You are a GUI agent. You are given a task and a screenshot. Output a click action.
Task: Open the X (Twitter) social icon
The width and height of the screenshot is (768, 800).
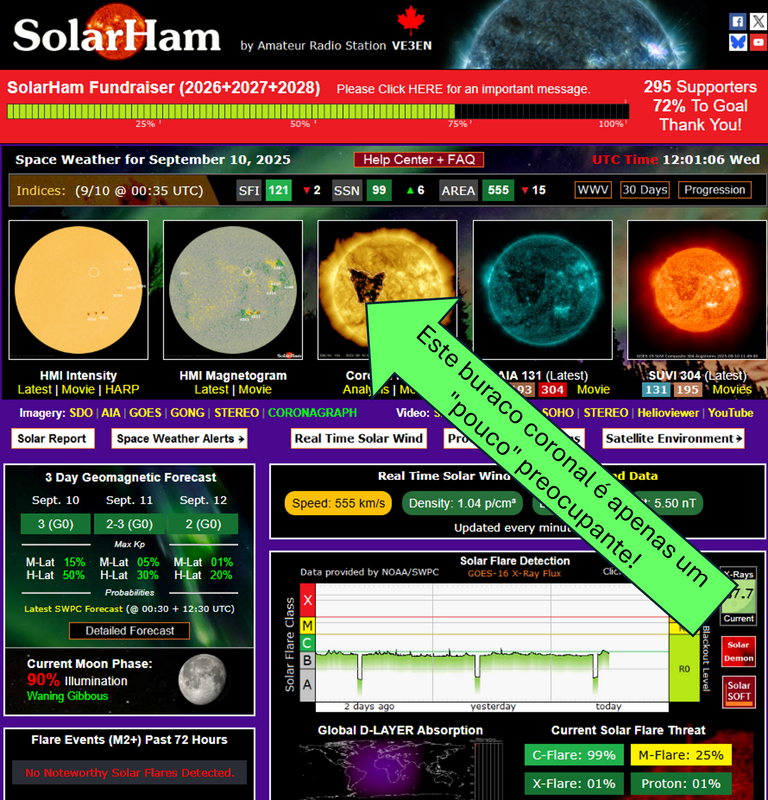(758, 21)
